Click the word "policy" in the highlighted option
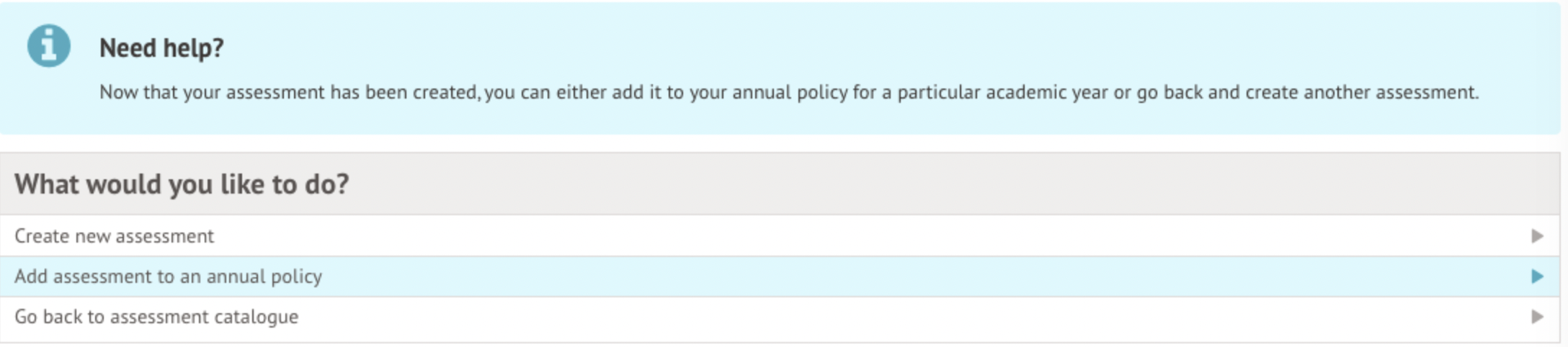 pyautogui.click(x=297, y=276)
